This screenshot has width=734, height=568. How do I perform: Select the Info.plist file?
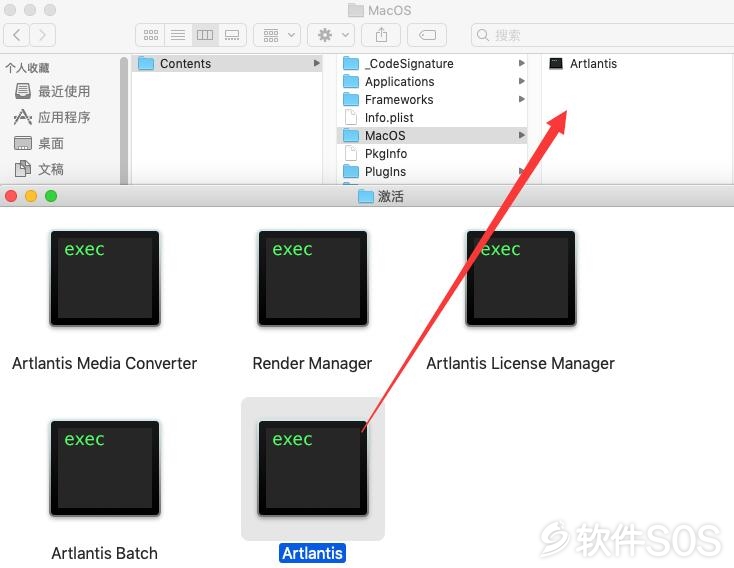click(432, 118)
